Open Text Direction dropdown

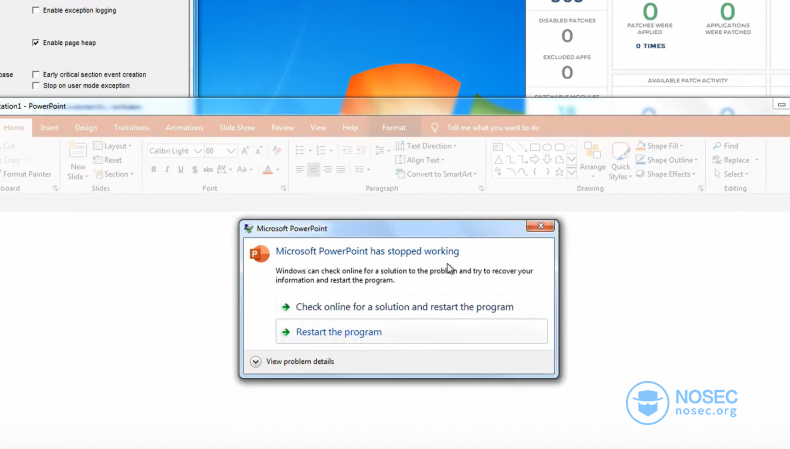click(426, 146)
